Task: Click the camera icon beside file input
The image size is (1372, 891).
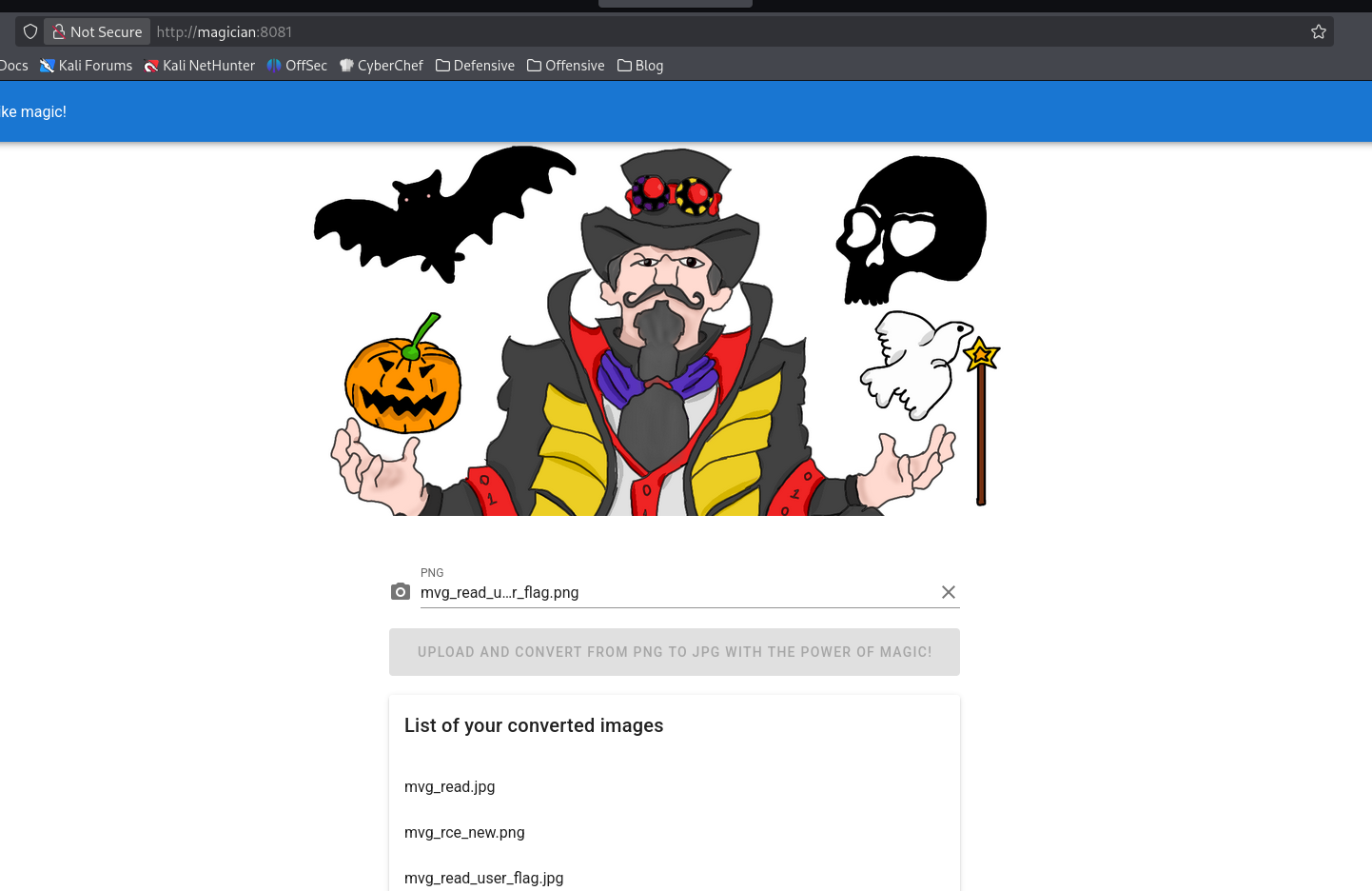Action: (401, 592)
